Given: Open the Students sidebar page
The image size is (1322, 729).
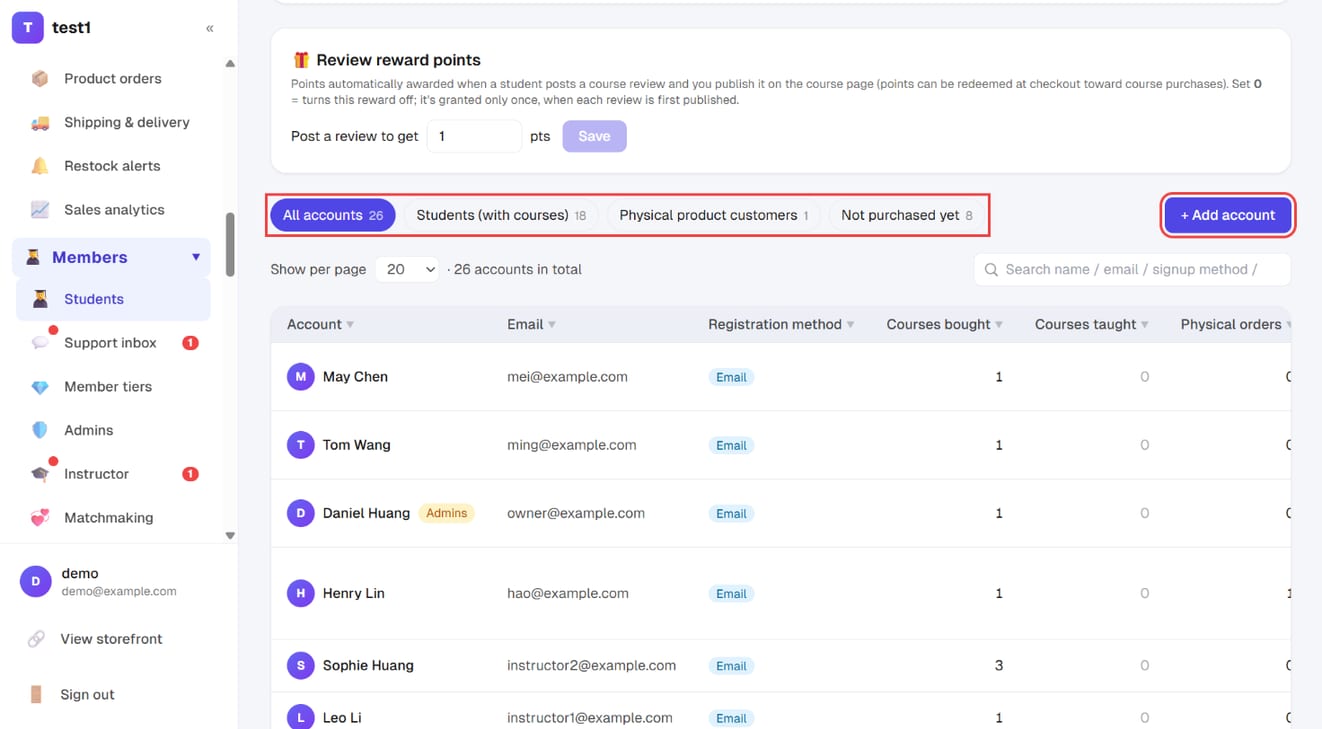Looking at the screenshot, I should coord(112,299).
